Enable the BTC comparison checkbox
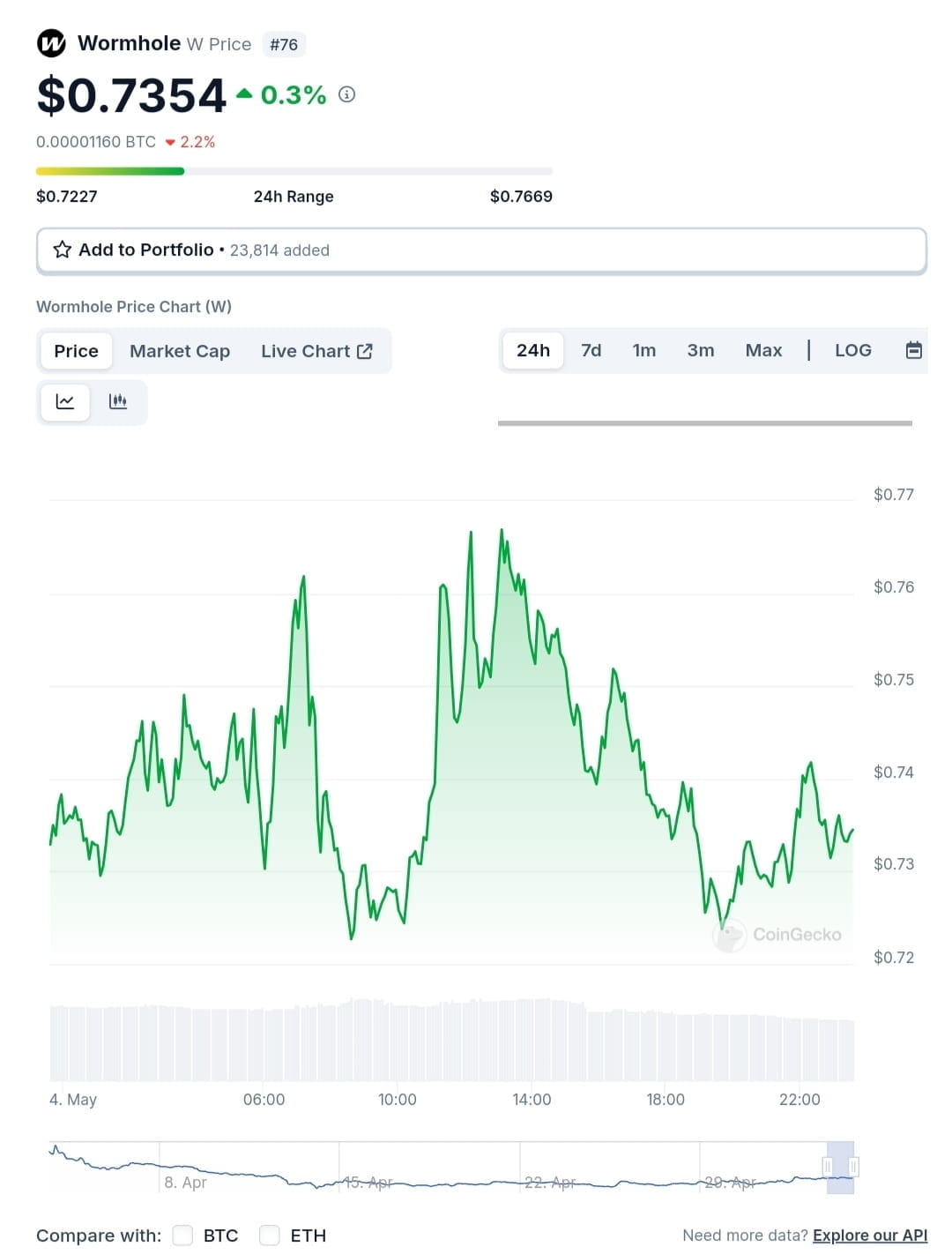 point(182,1235)
